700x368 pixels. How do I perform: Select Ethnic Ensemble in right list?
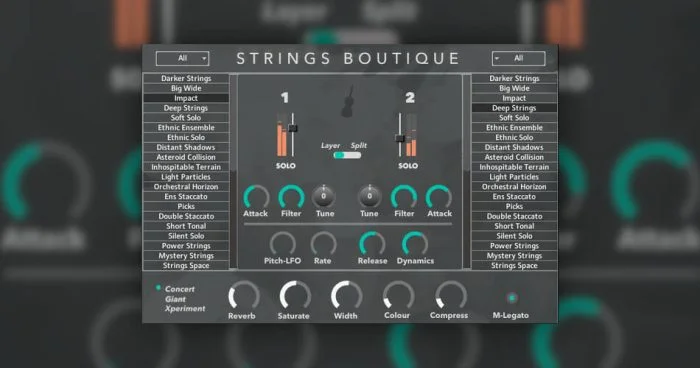point(514,127)
